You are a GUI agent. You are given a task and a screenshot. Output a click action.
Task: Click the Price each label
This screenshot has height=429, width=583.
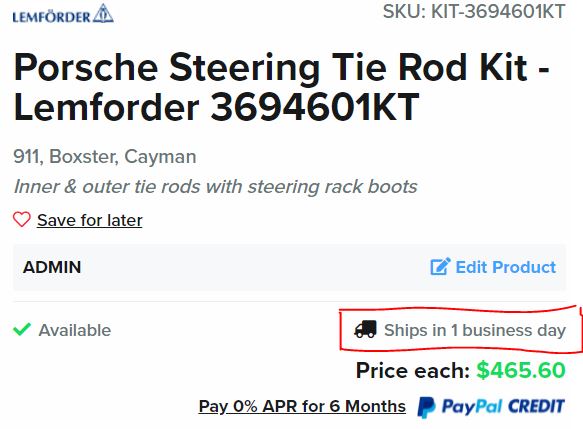[413, 370]
